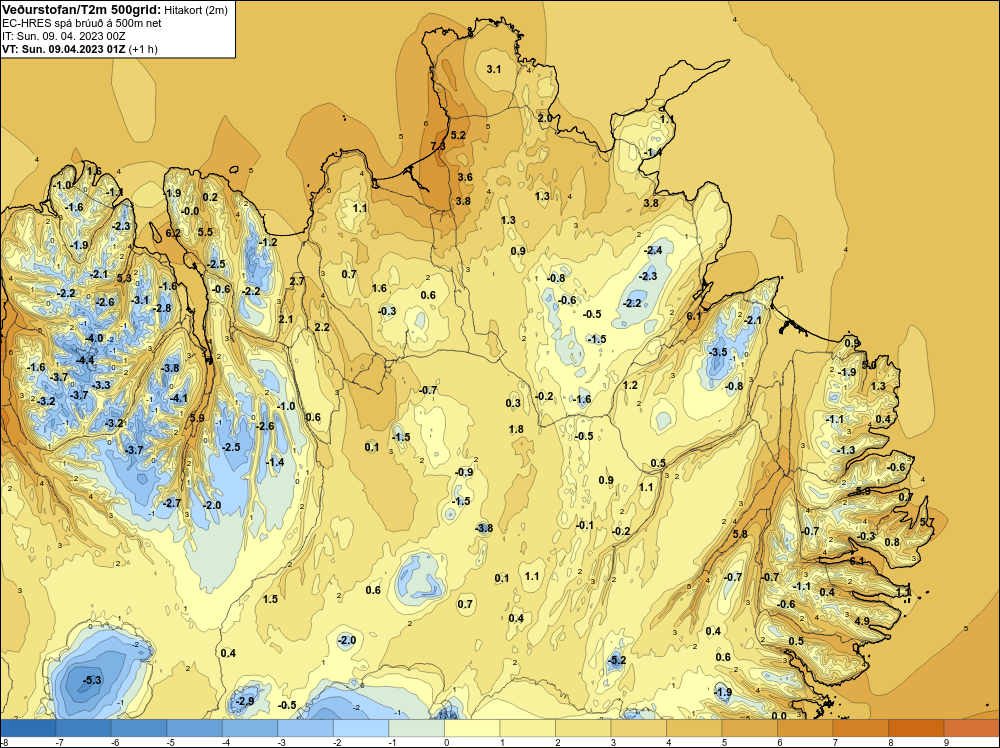
Task: Select legend color between -1 and 0
Action: tap(416, 728)
